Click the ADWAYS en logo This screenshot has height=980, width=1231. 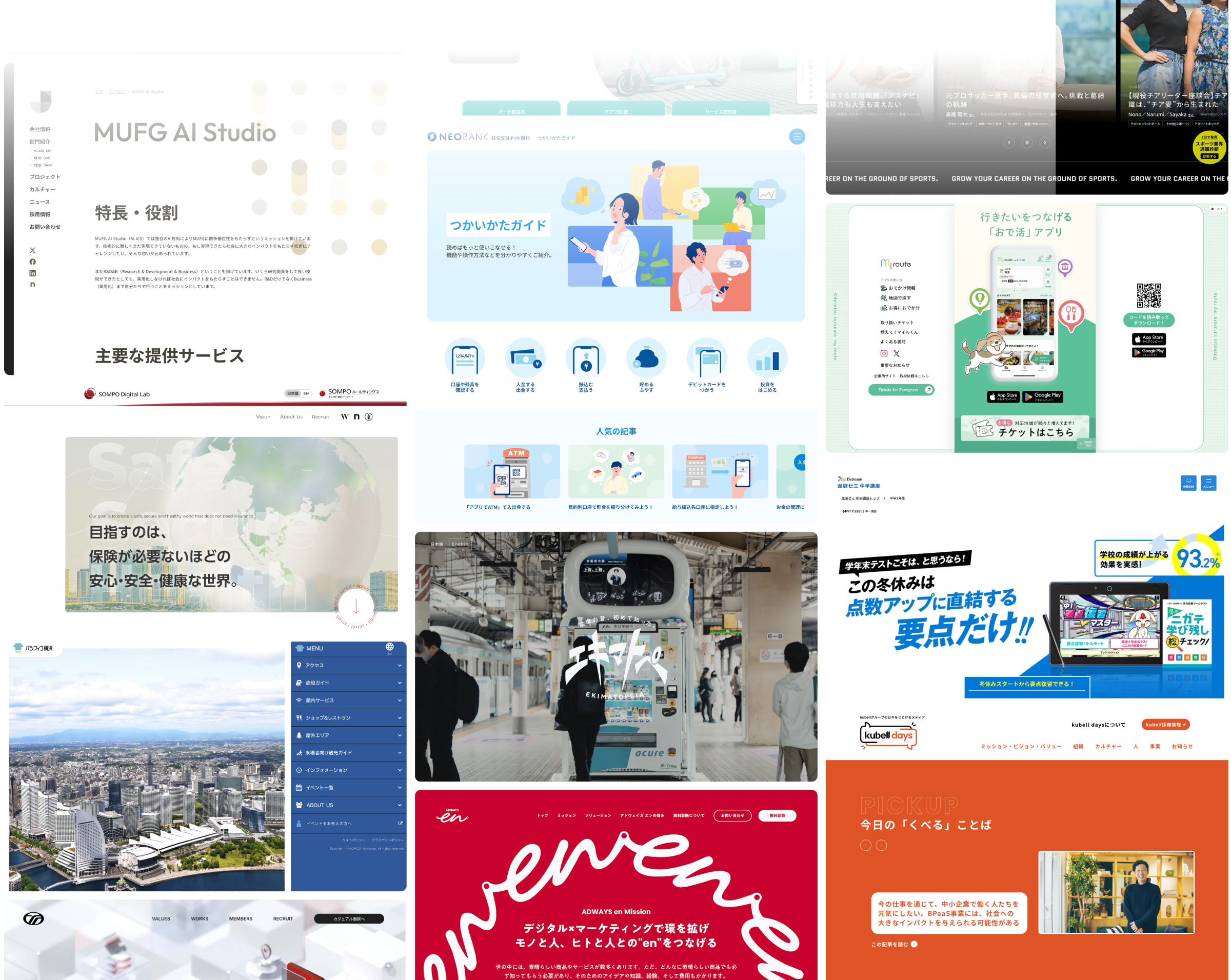click(452, 815)
